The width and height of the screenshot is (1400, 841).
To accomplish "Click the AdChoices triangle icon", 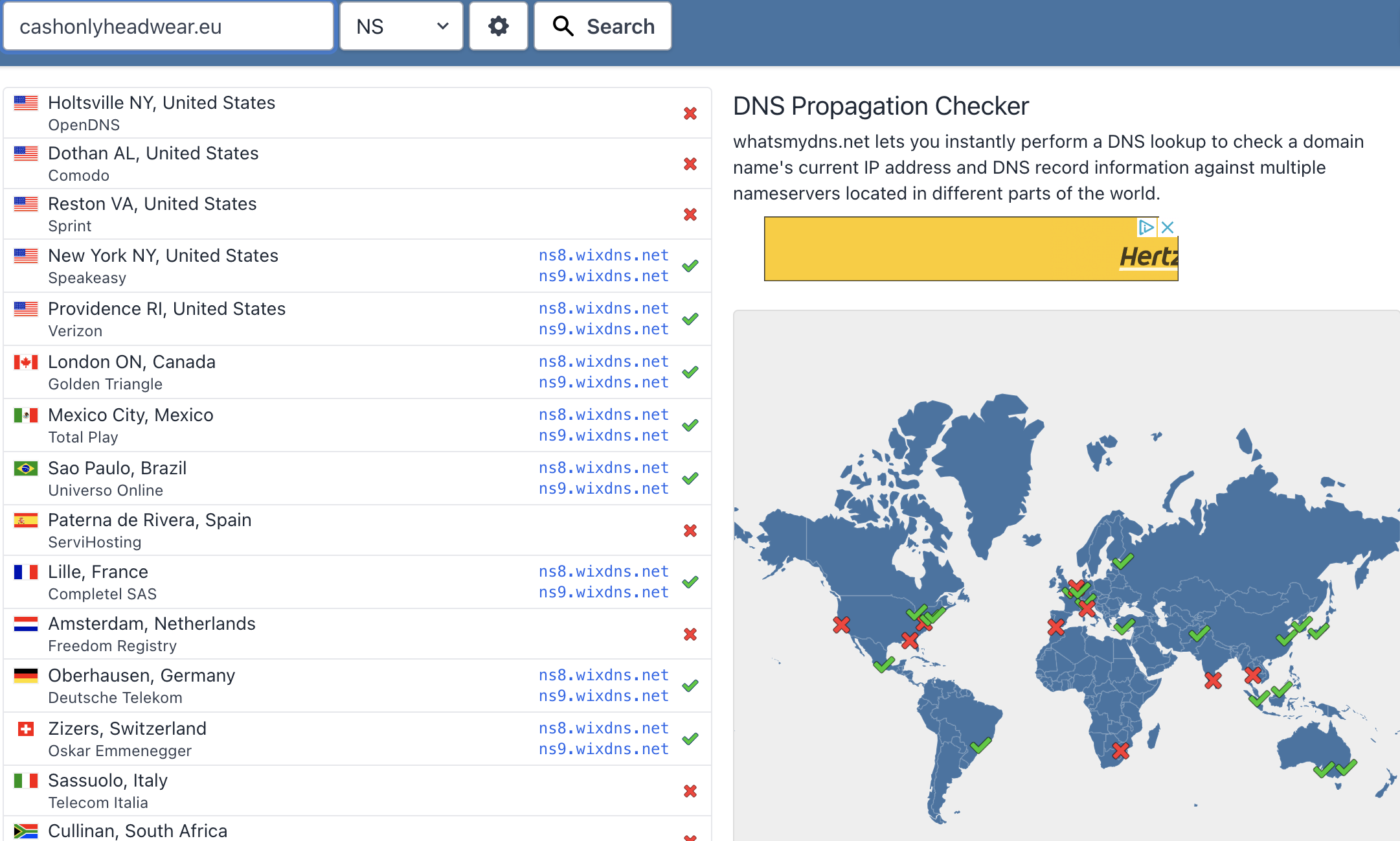I will (1146, 227).
